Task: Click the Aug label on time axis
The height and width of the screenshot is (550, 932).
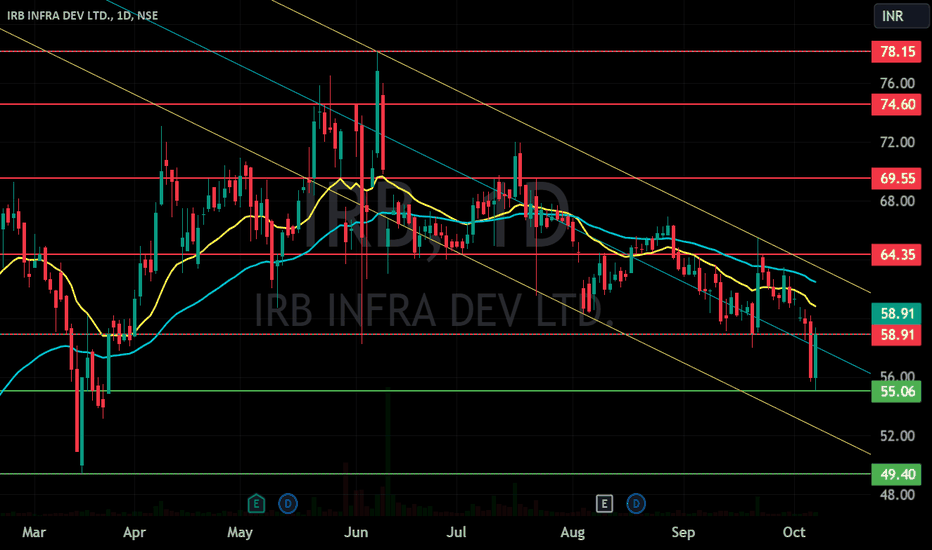Action: click(572, 532)
